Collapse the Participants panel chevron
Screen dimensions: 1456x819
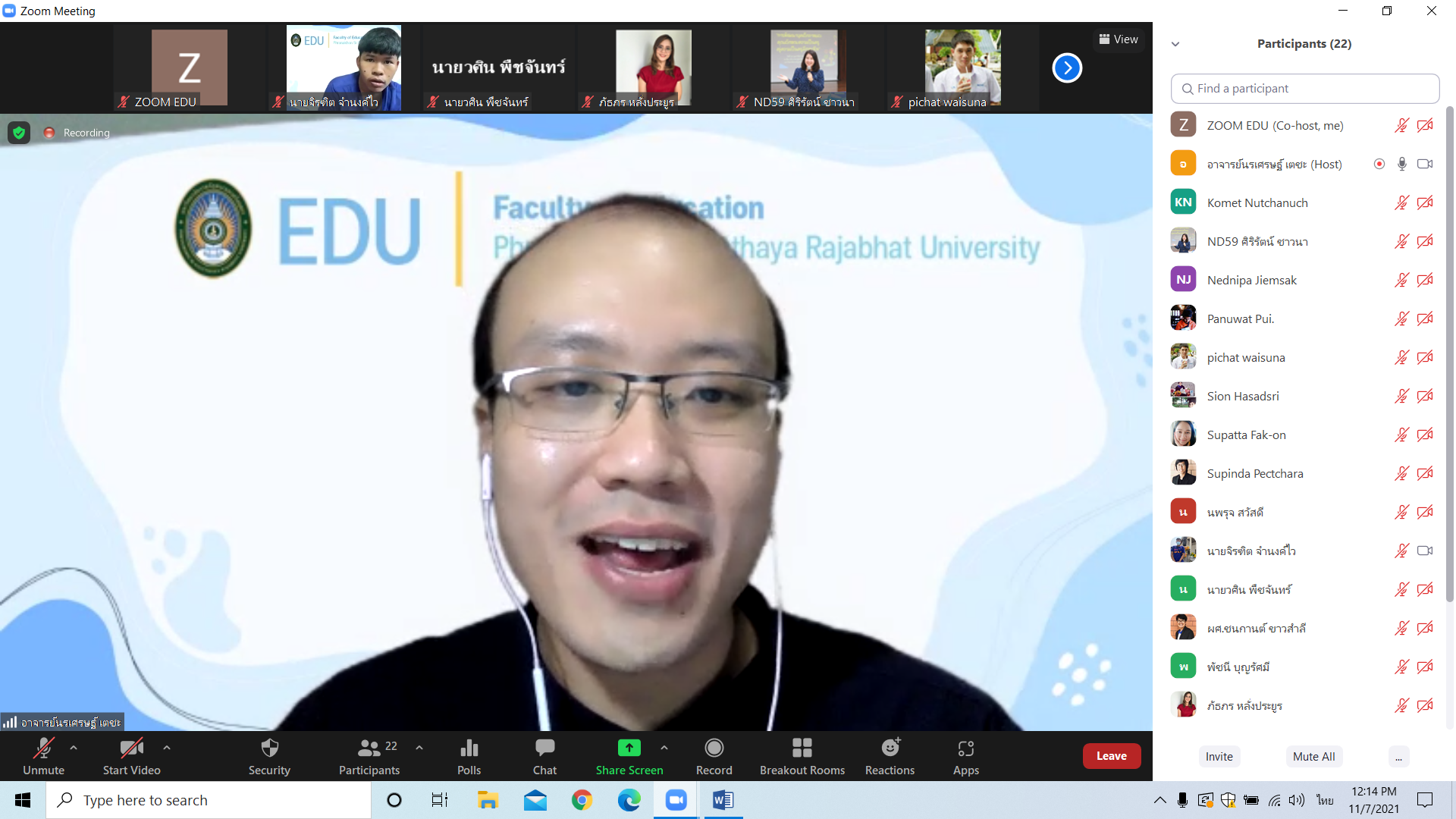pyautogui.click(x=1175, y=44)
